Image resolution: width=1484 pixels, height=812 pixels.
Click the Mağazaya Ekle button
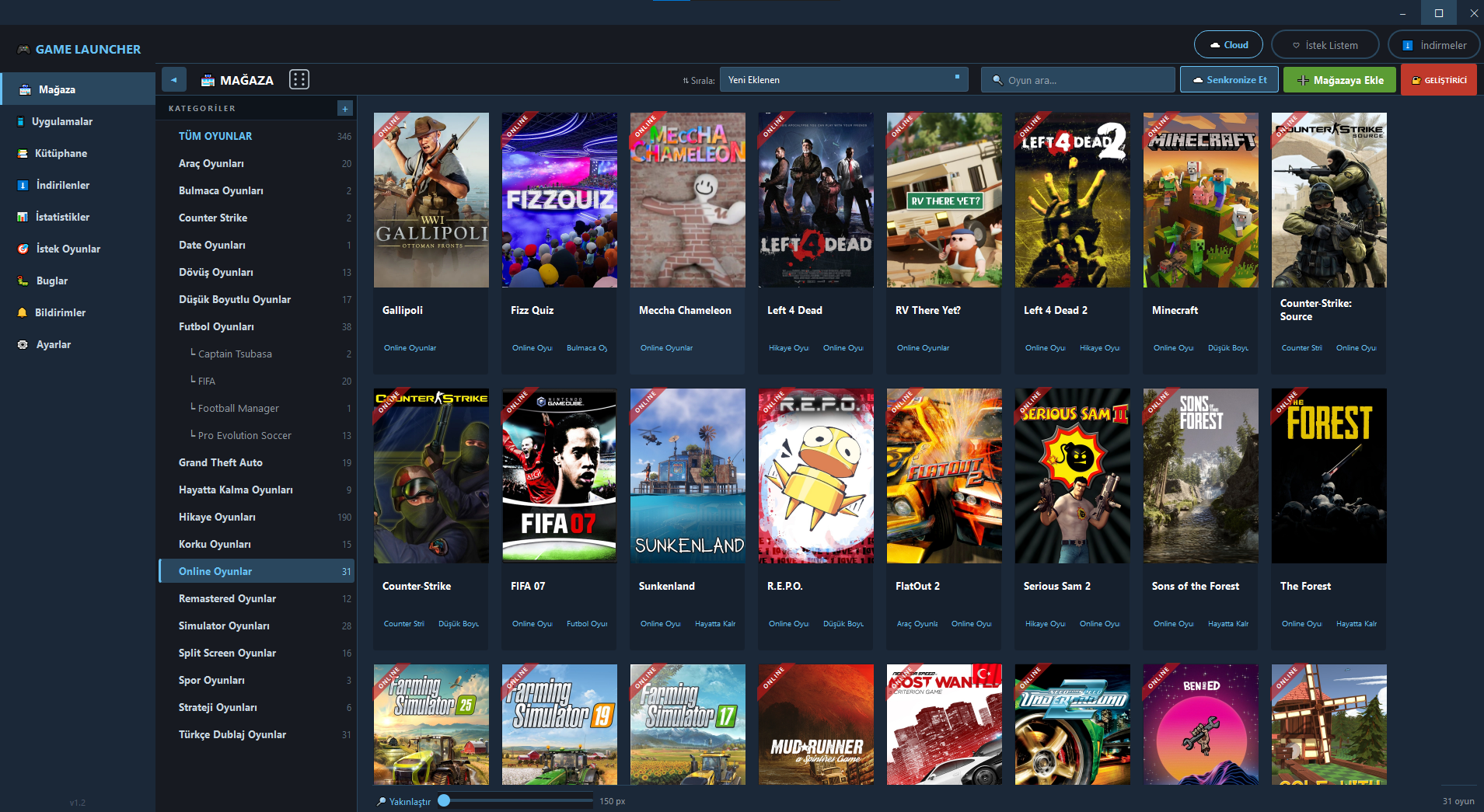1339,79
